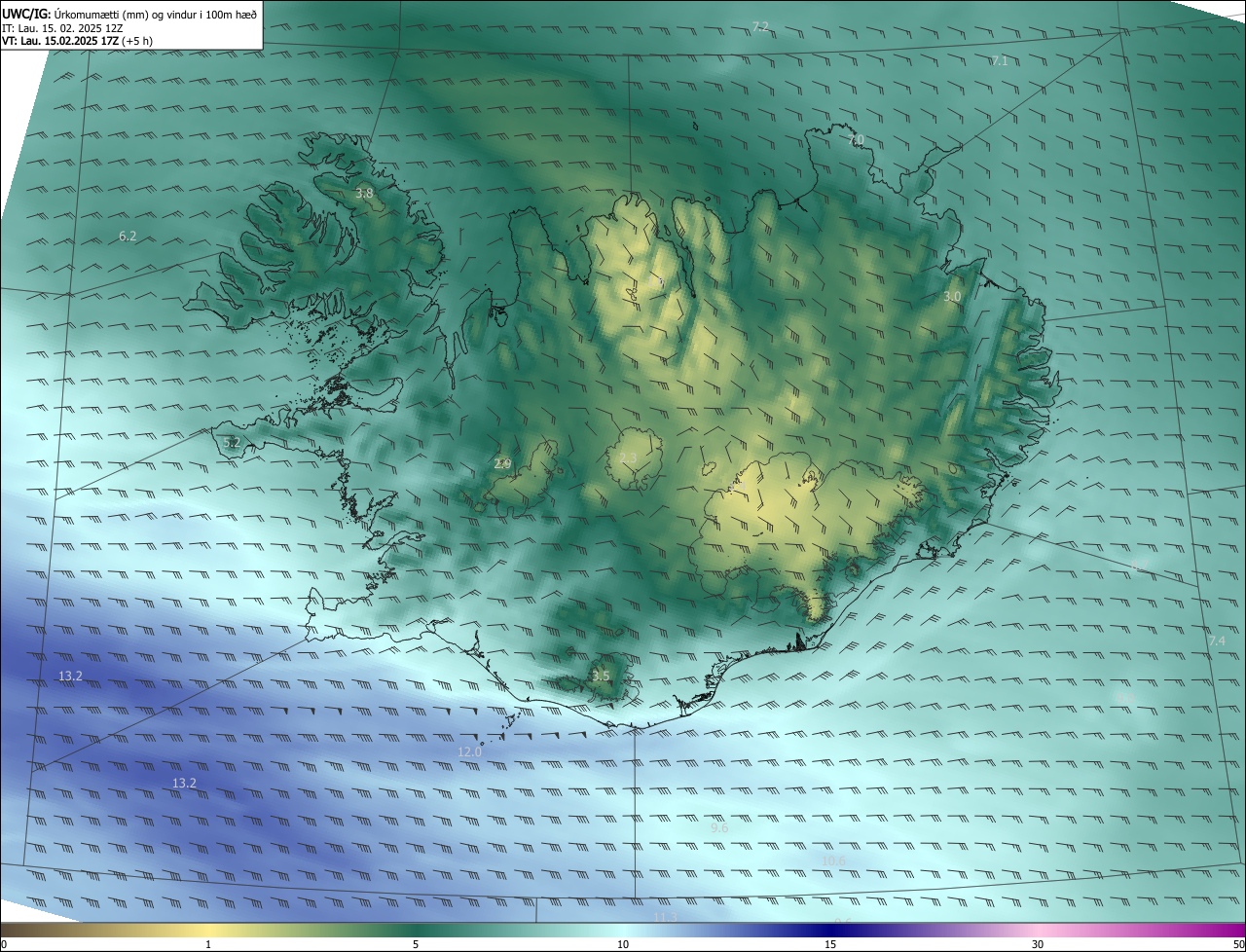
Task: Click the 30 tick label on colour scale
Action: coord(1038,944)
